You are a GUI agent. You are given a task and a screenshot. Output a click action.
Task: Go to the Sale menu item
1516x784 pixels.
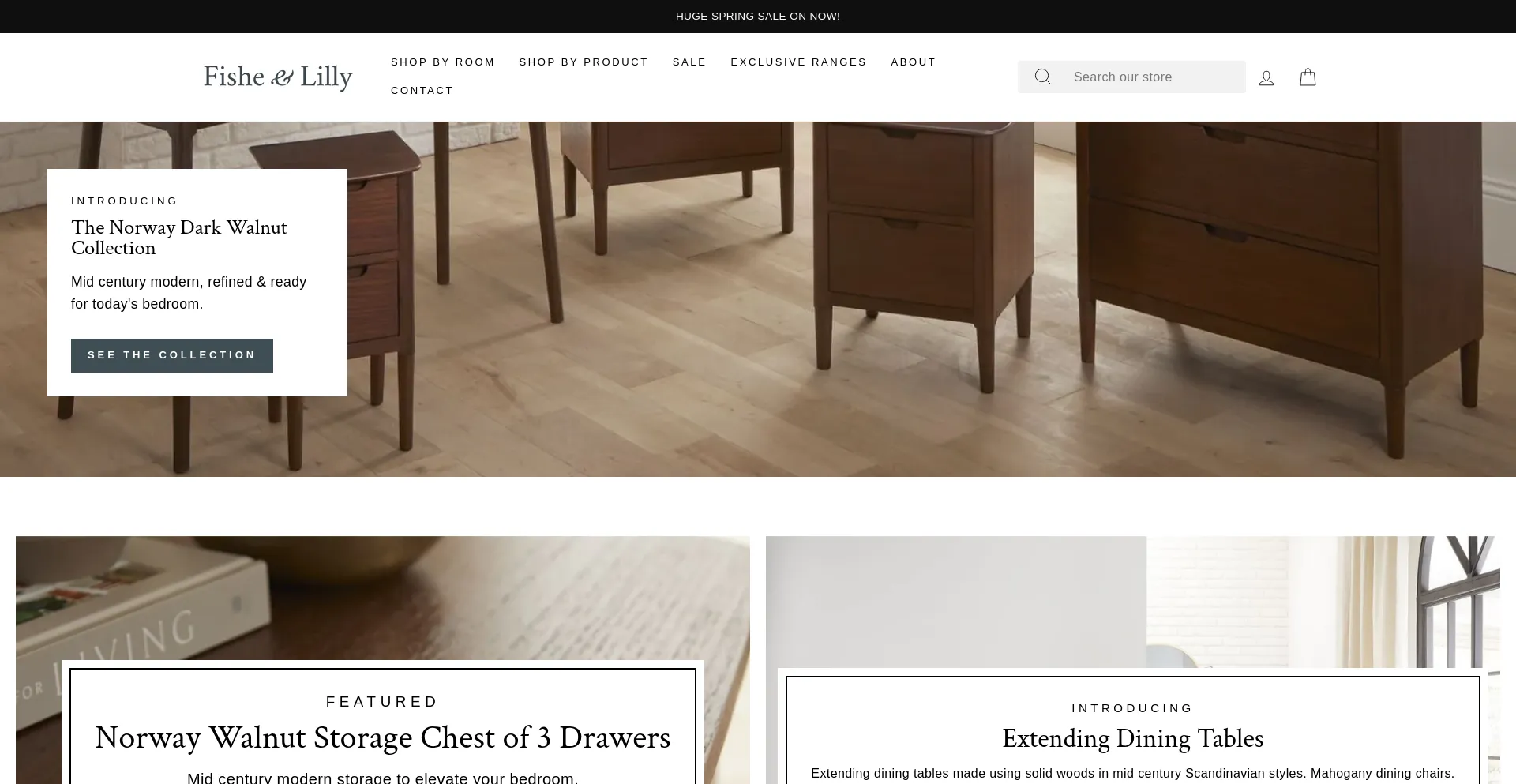coord(689,62)
